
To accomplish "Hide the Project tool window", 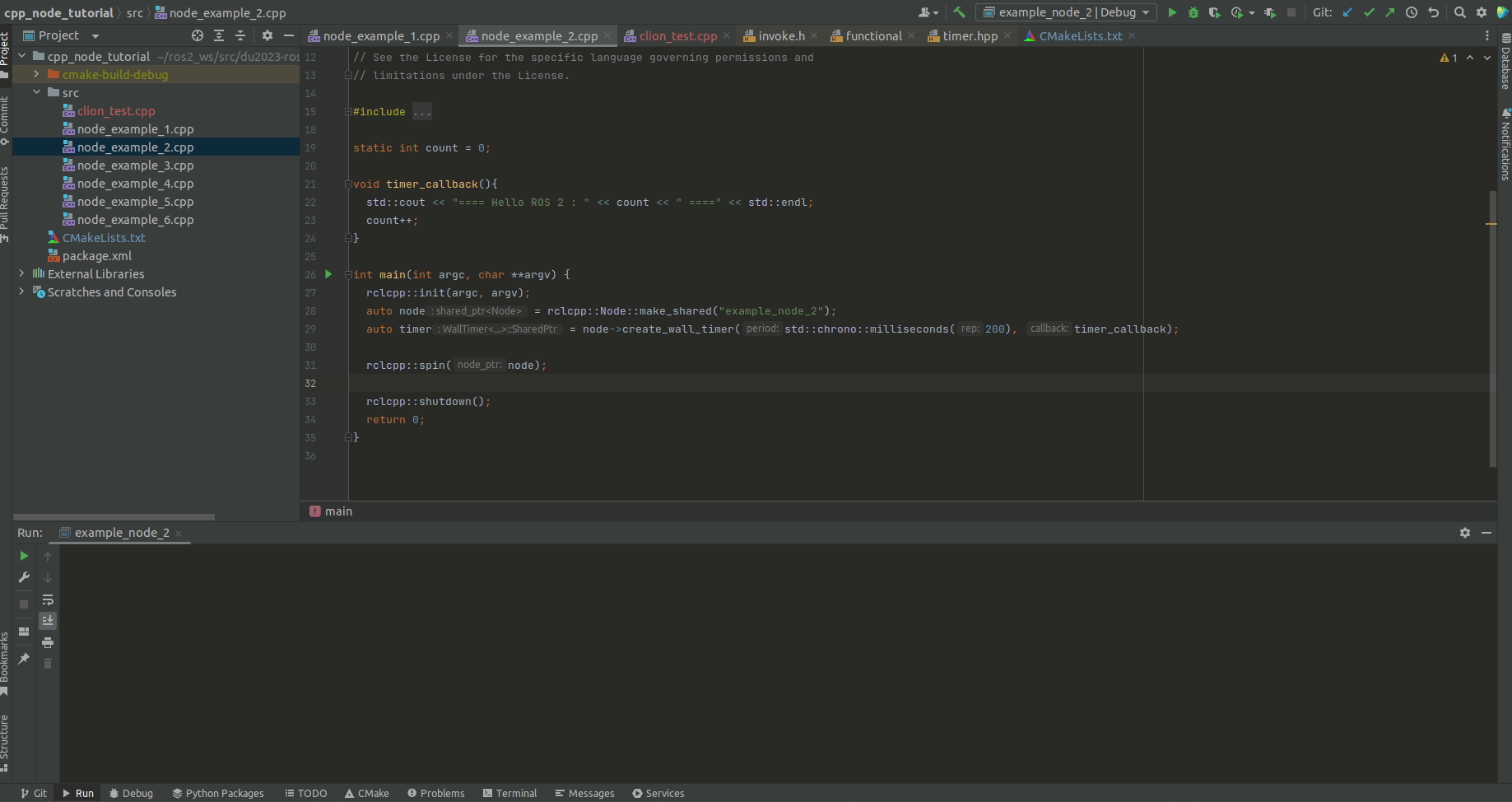I will 288,35.
